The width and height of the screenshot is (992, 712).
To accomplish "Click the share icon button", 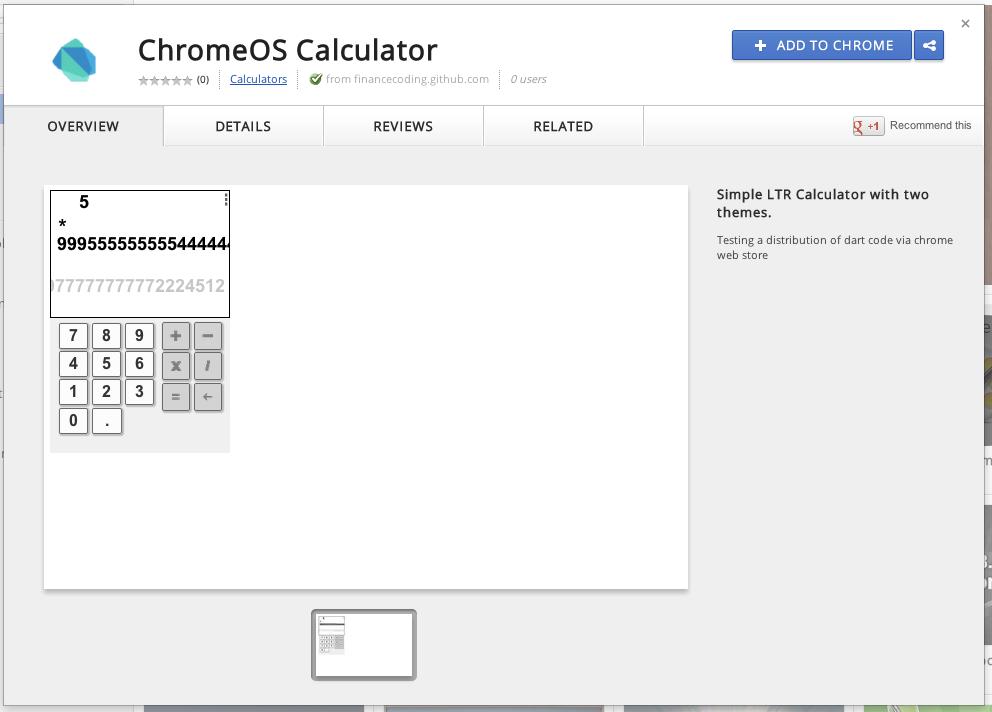I will [929, 46].
